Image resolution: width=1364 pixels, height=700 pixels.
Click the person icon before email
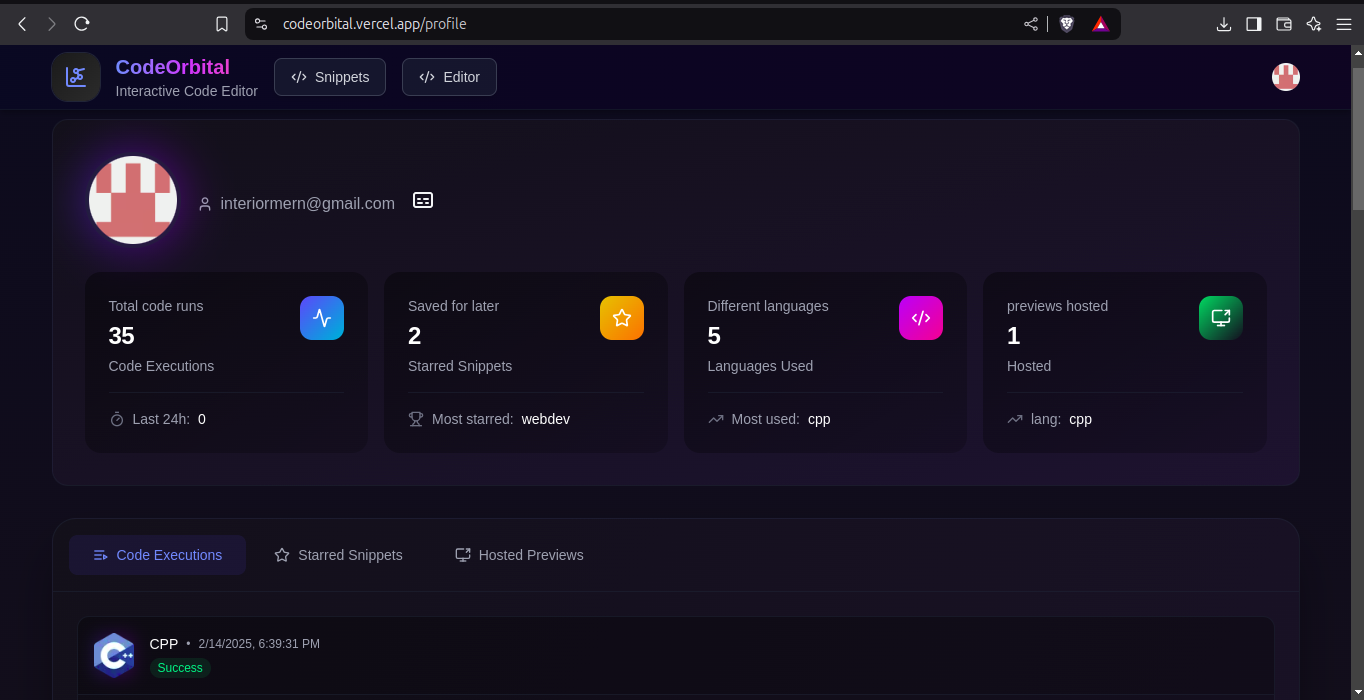(205, 204)
